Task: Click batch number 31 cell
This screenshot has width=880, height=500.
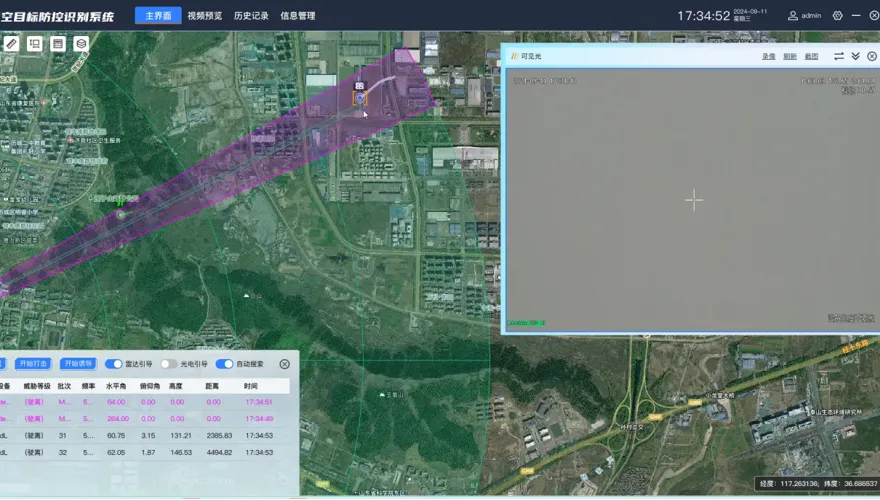Action: click(x=62, y=435)
